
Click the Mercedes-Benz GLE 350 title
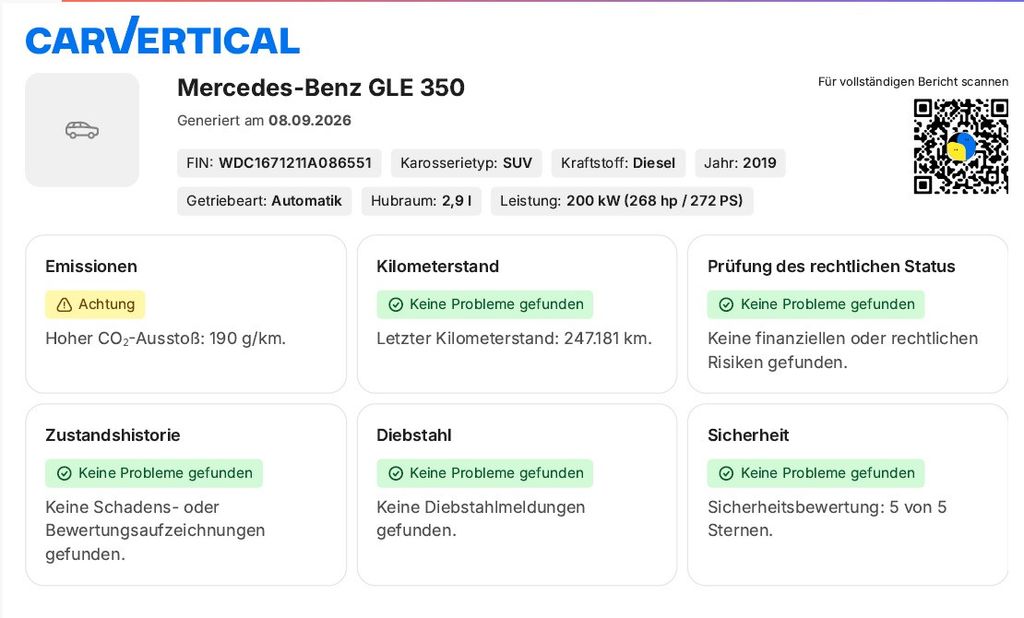coord(321,88)
